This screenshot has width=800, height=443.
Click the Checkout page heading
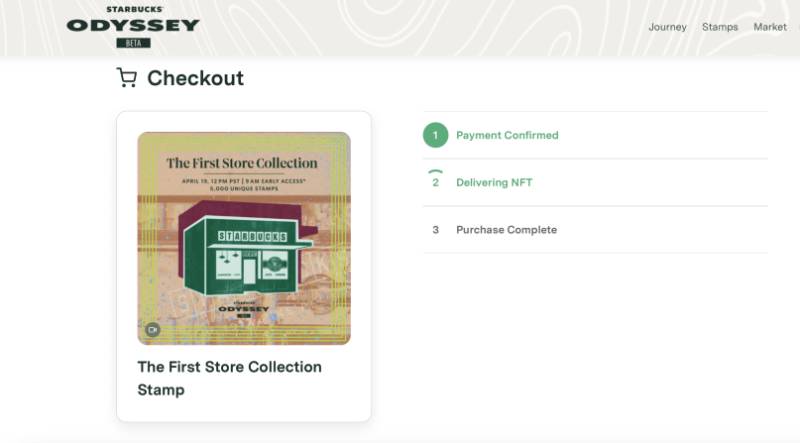pyautogui.click(x=195, y=78)
